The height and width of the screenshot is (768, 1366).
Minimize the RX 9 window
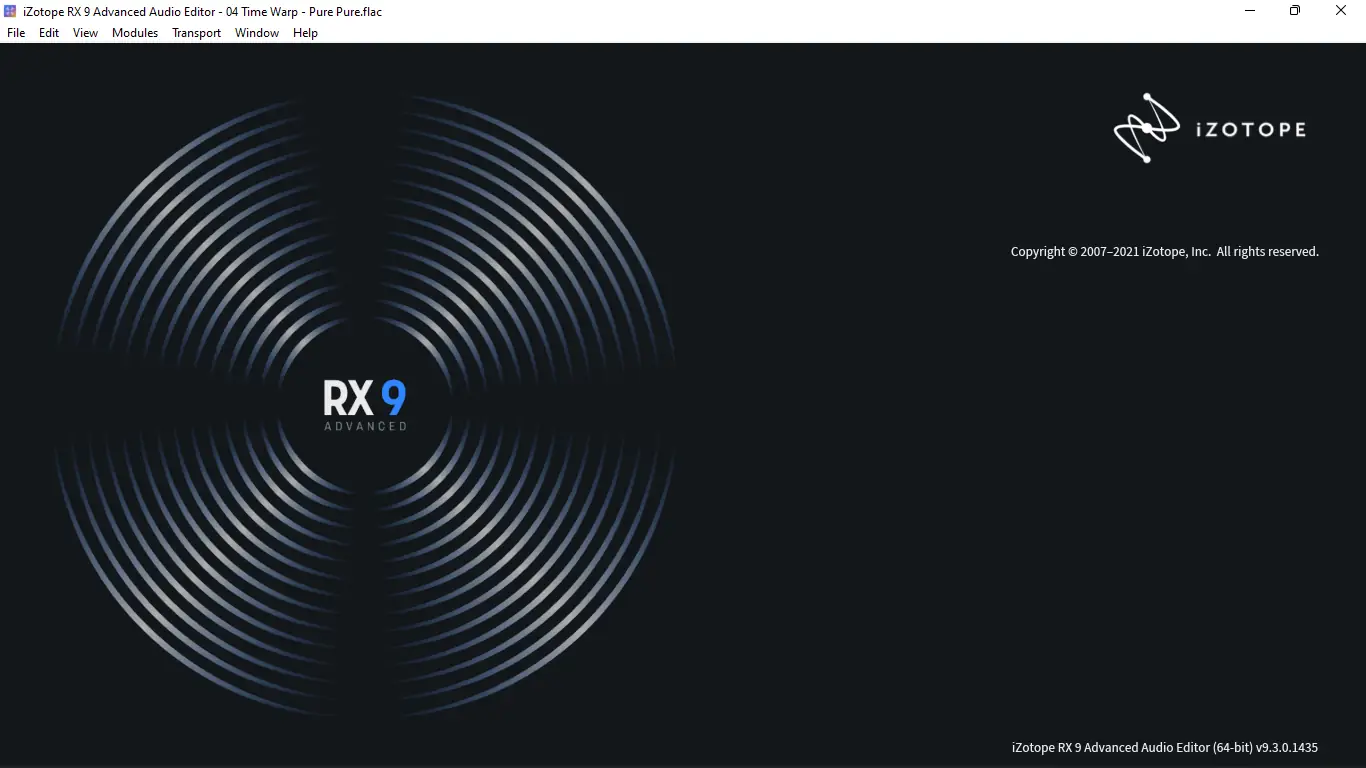(1250, 11)
